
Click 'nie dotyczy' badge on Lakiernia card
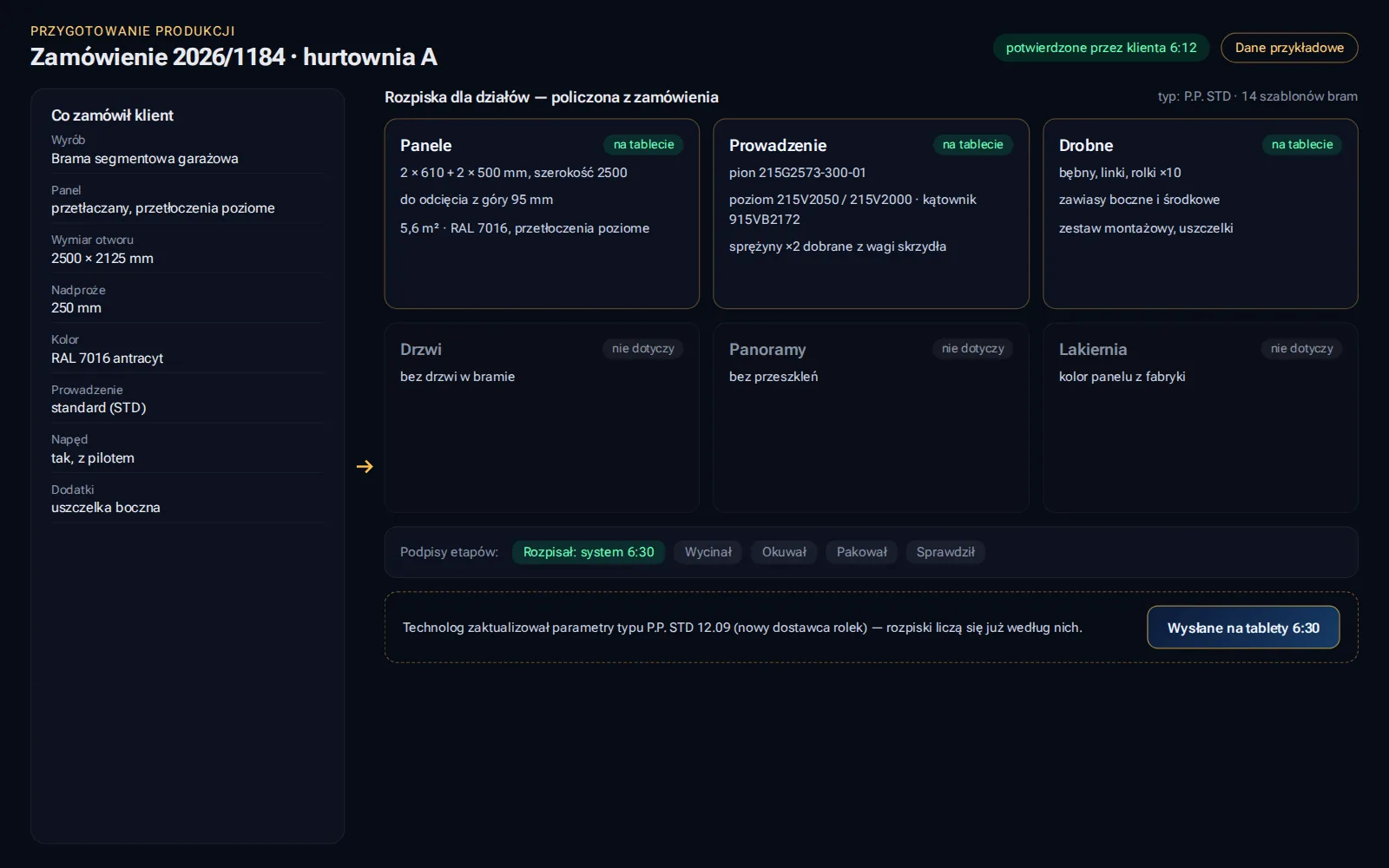point(1302,349)
